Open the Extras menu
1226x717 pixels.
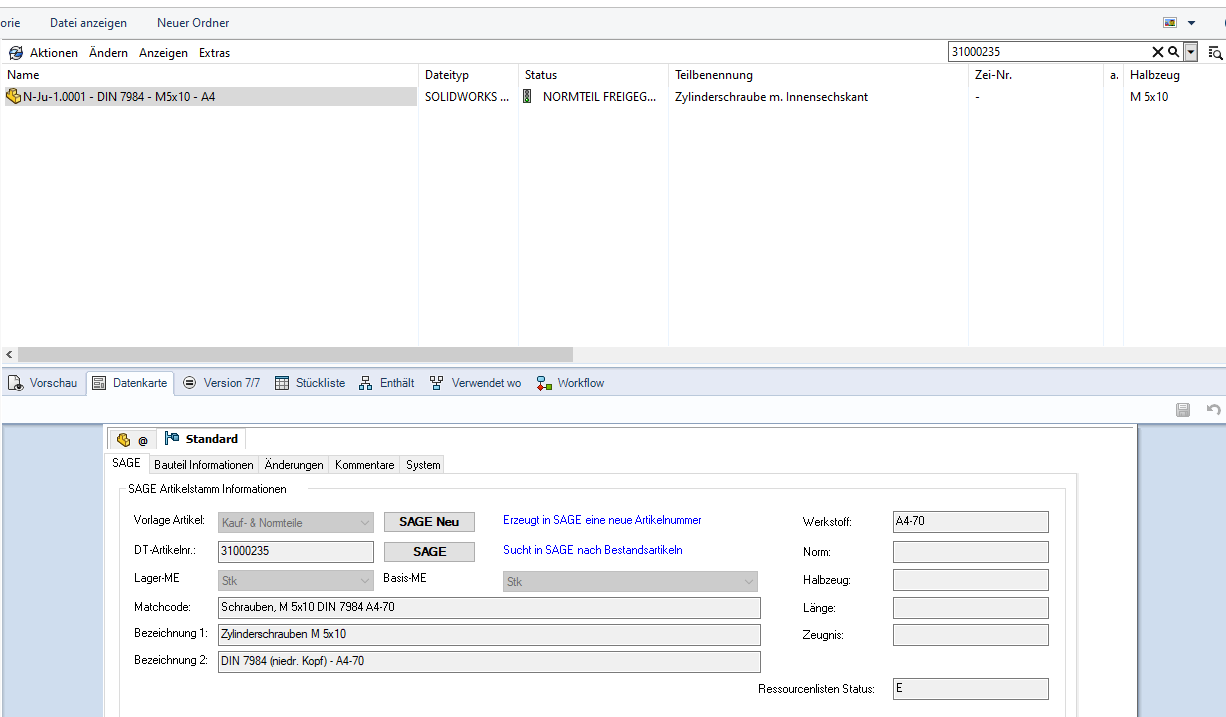(214, 53)
